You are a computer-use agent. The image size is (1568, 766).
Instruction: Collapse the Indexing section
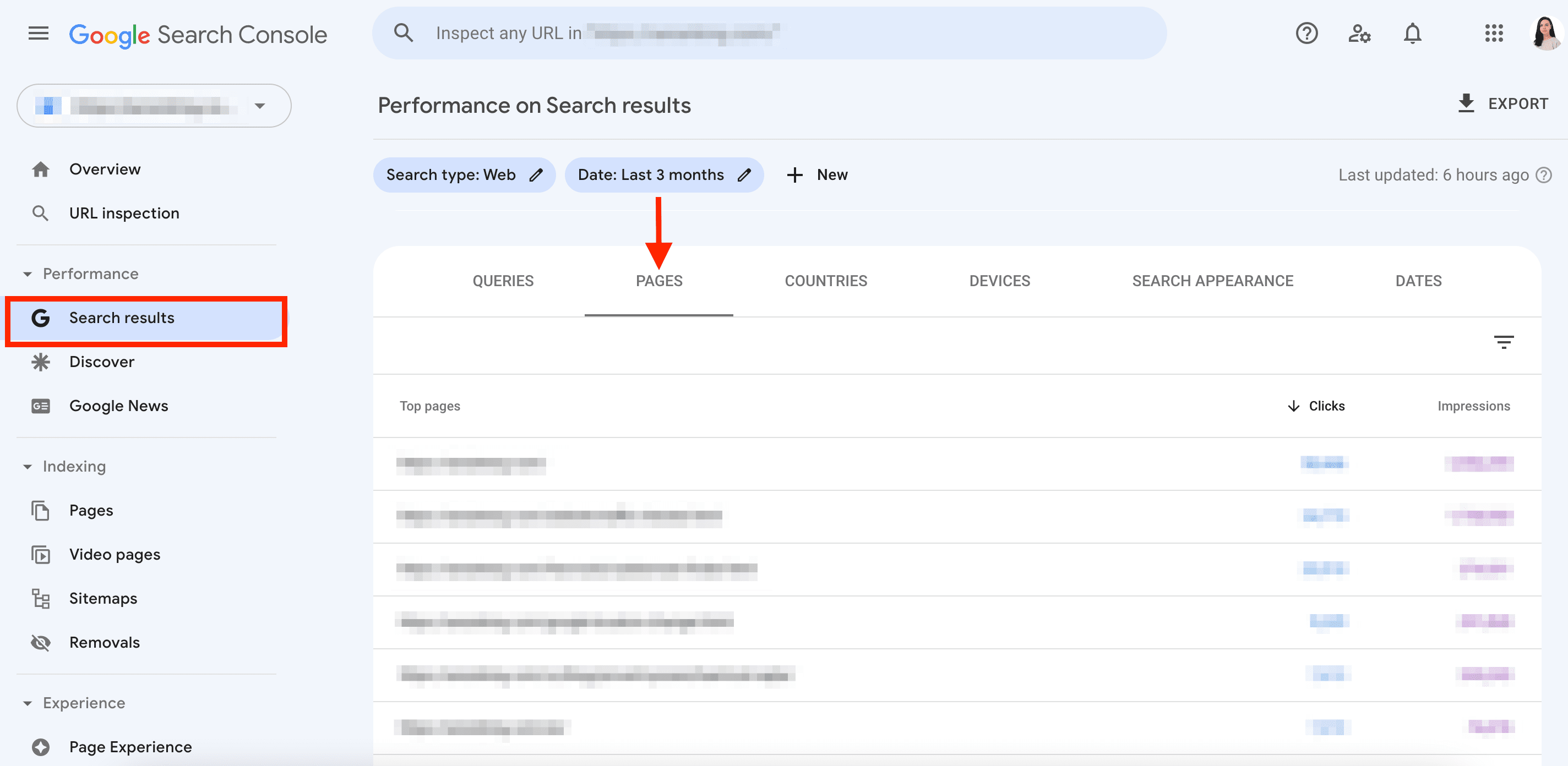click(x=28, y=466)
